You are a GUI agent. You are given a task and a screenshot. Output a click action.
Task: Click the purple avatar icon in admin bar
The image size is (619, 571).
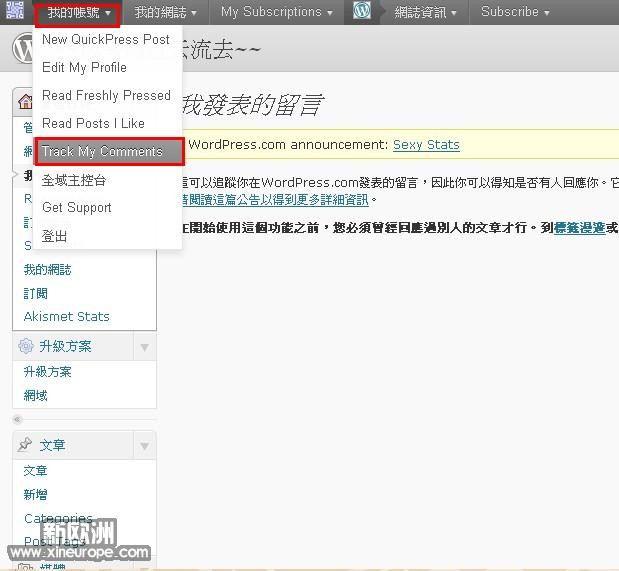point(15,10)
